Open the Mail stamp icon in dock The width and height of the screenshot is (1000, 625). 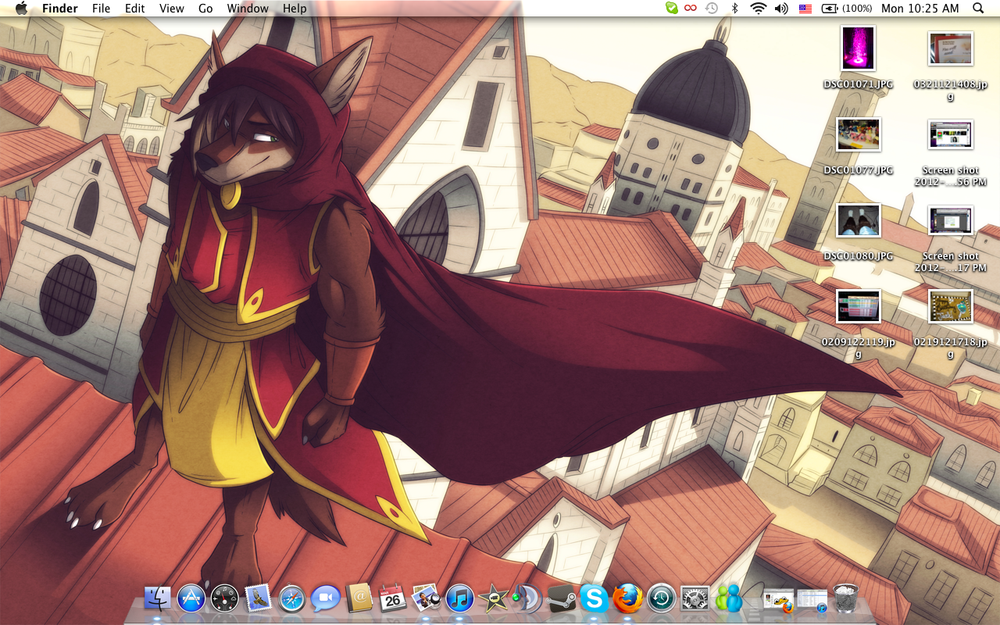click(258, 598)
